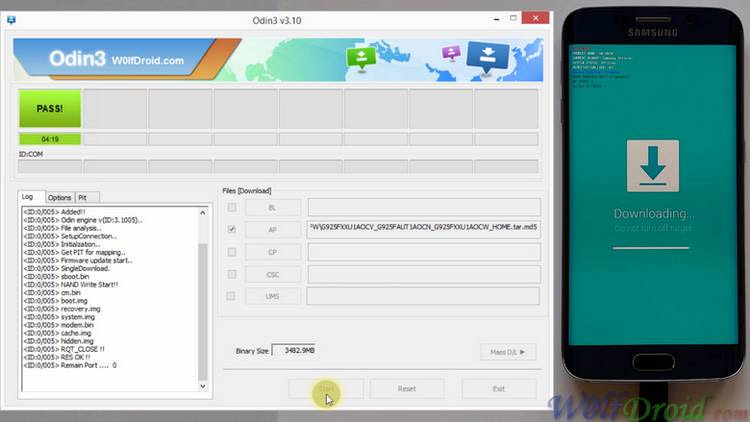The height and width of the screenshot is (422, 750).
Task: Click the green download icon in banner
Action: tap(361, 59)
